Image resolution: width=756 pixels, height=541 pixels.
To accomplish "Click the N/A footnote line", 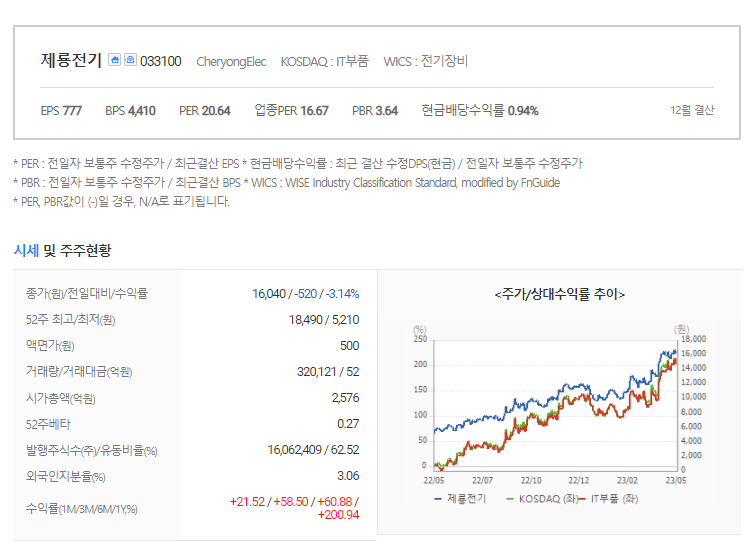I will 122,202.
